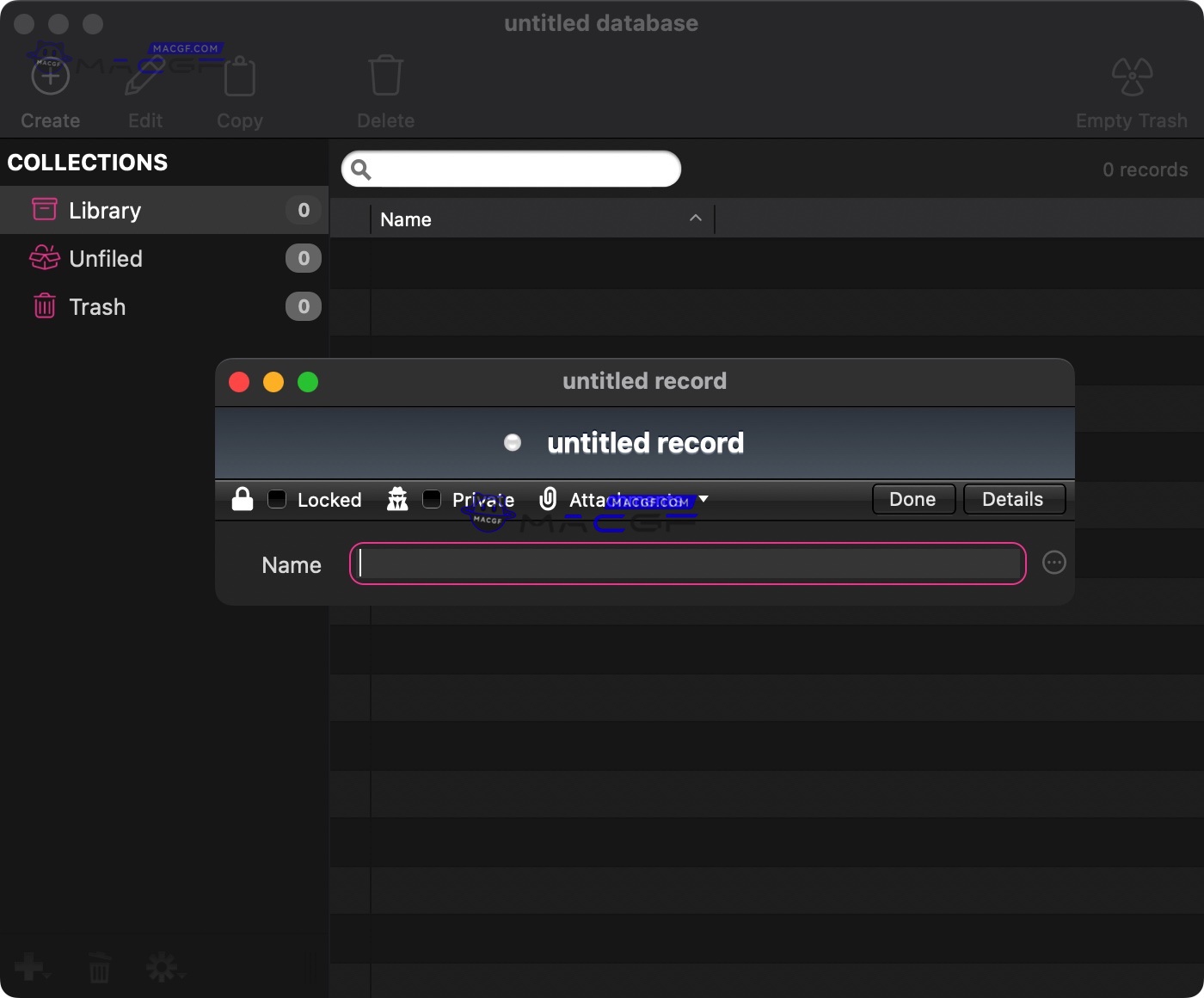Select the Unfiled collection
The image size is (1204, 998).
(x=105, y=258)
